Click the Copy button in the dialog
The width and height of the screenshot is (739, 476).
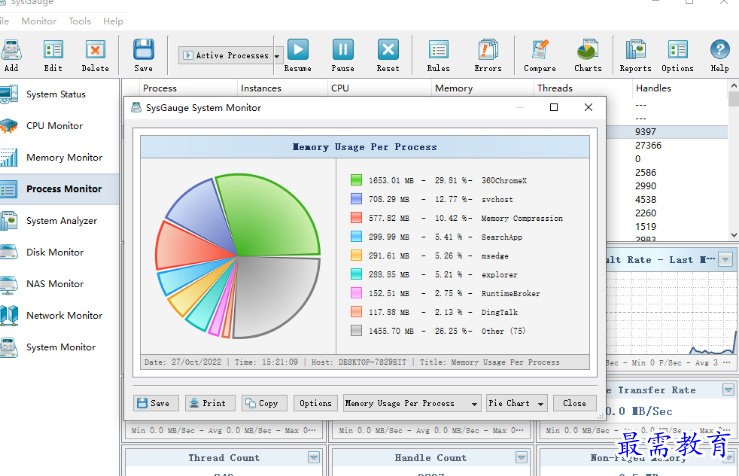[264, 403]
